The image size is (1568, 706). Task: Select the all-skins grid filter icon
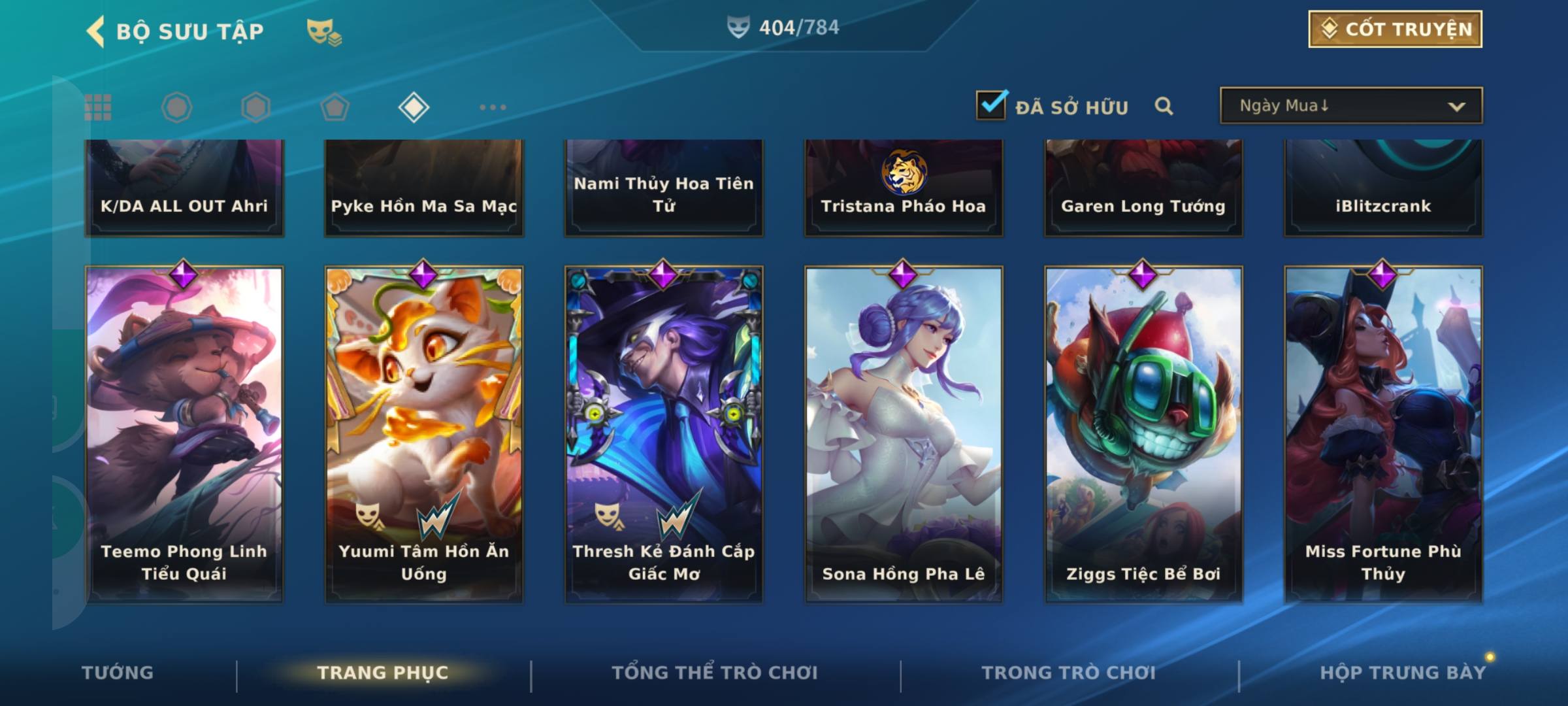pyautogui.click(x=98, y=107)
